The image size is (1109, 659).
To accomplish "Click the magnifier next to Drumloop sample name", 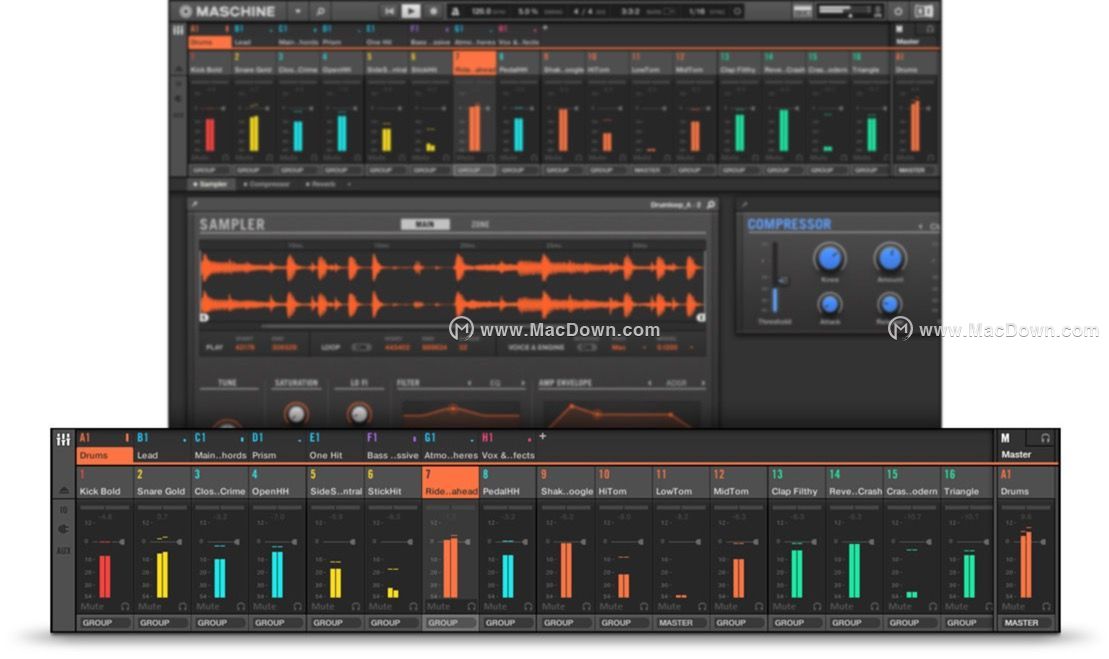I will click(x=711, y=205).
